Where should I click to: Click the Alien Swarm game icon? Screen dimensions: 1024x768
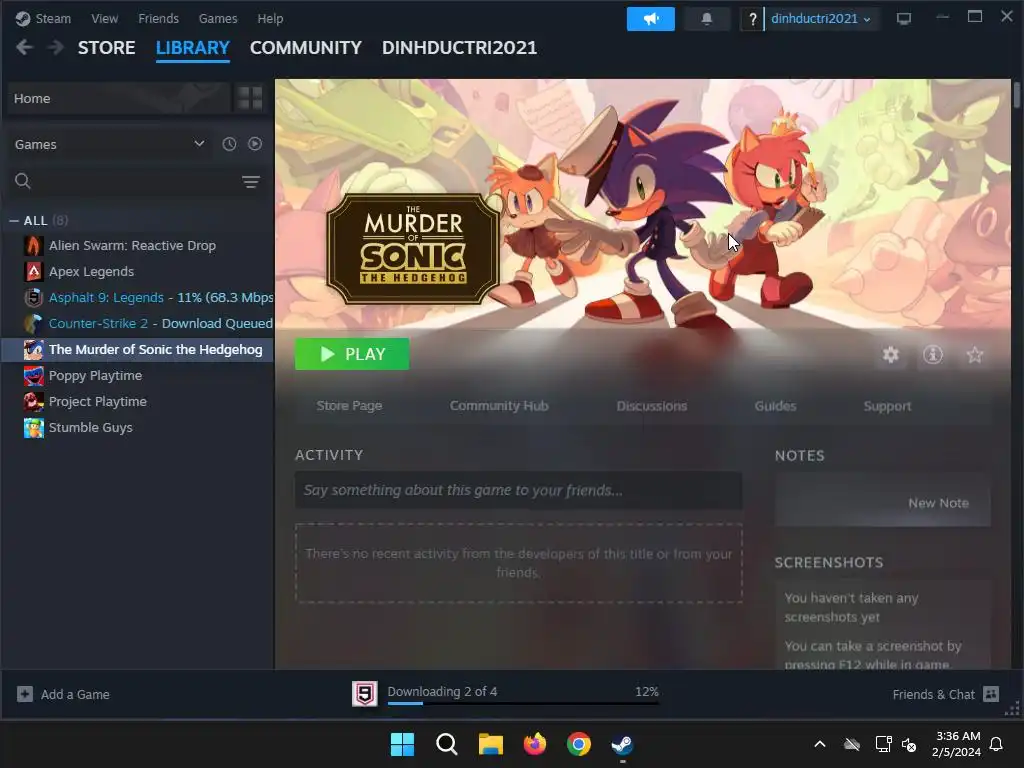click(33, 246)
